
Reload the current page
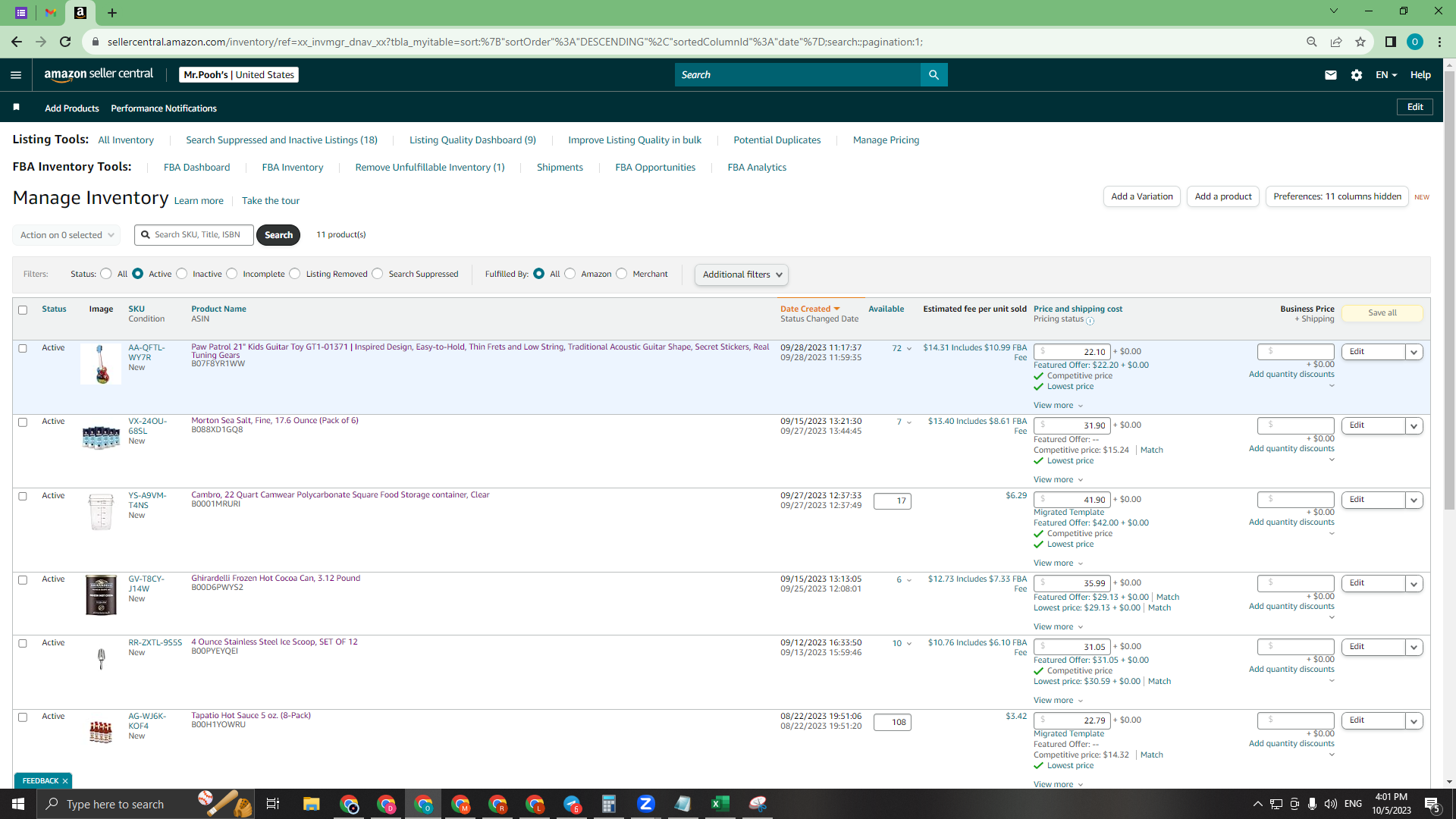pos(65,42)
